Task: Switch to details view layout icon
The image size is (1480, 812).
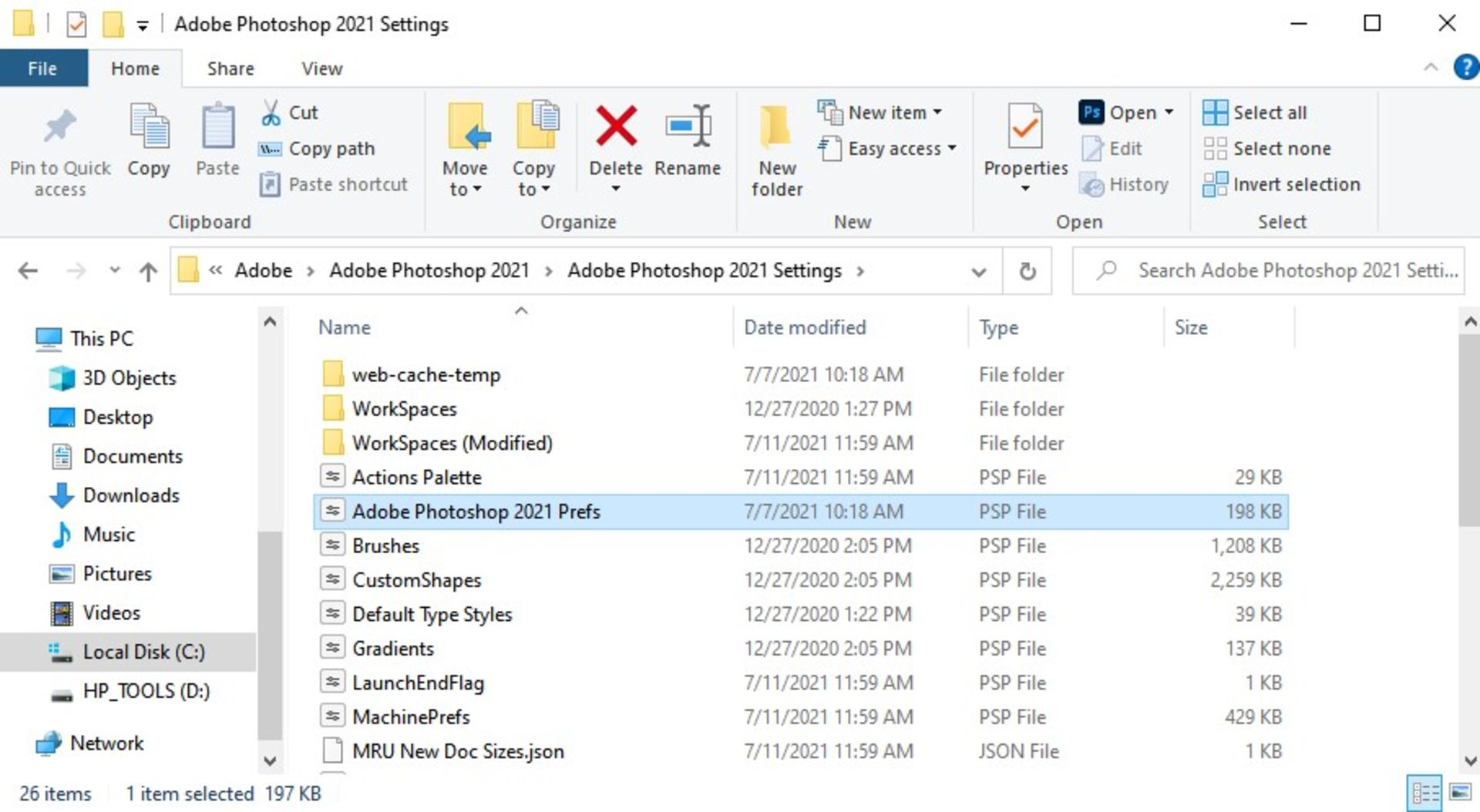Action: pos(1424,793)
